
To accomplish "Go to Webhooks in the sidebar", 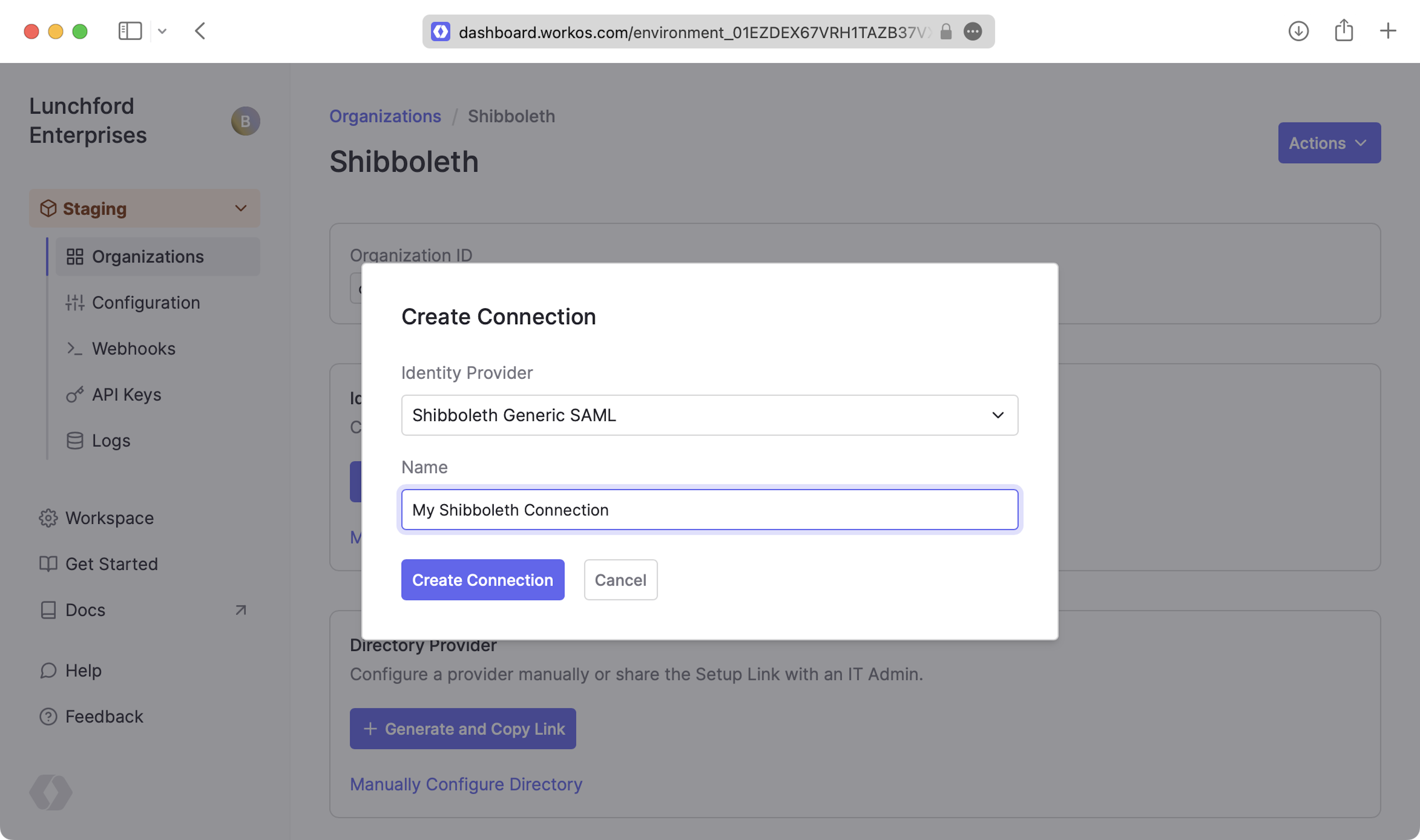I will point(133,349).
